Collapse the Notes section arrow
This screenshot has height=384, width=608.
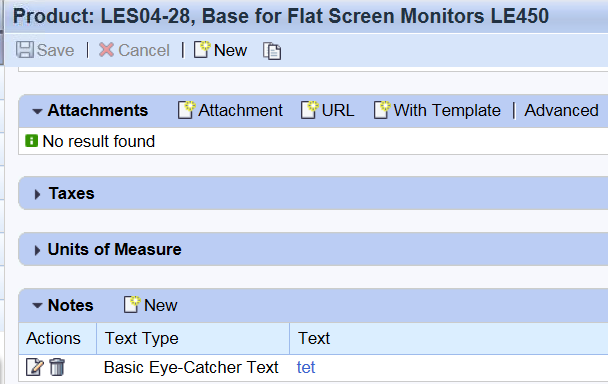(37, 306)
